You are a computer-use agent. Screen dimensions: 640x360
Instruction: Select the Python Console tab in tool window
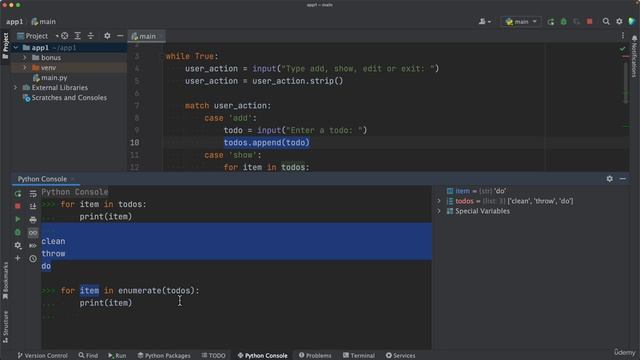pyautogui.click(x=42, y=179)
